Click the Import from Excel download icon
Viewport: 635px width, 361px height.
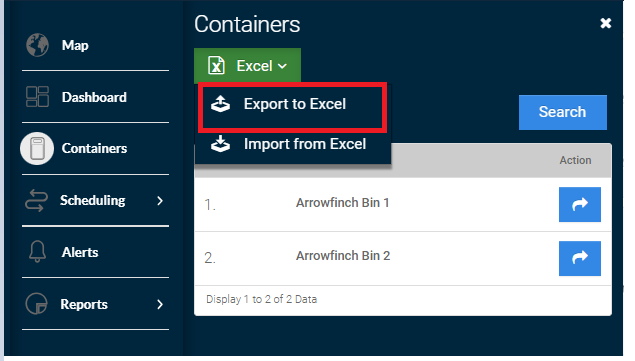pyautogui.click(x=220, y=144)
